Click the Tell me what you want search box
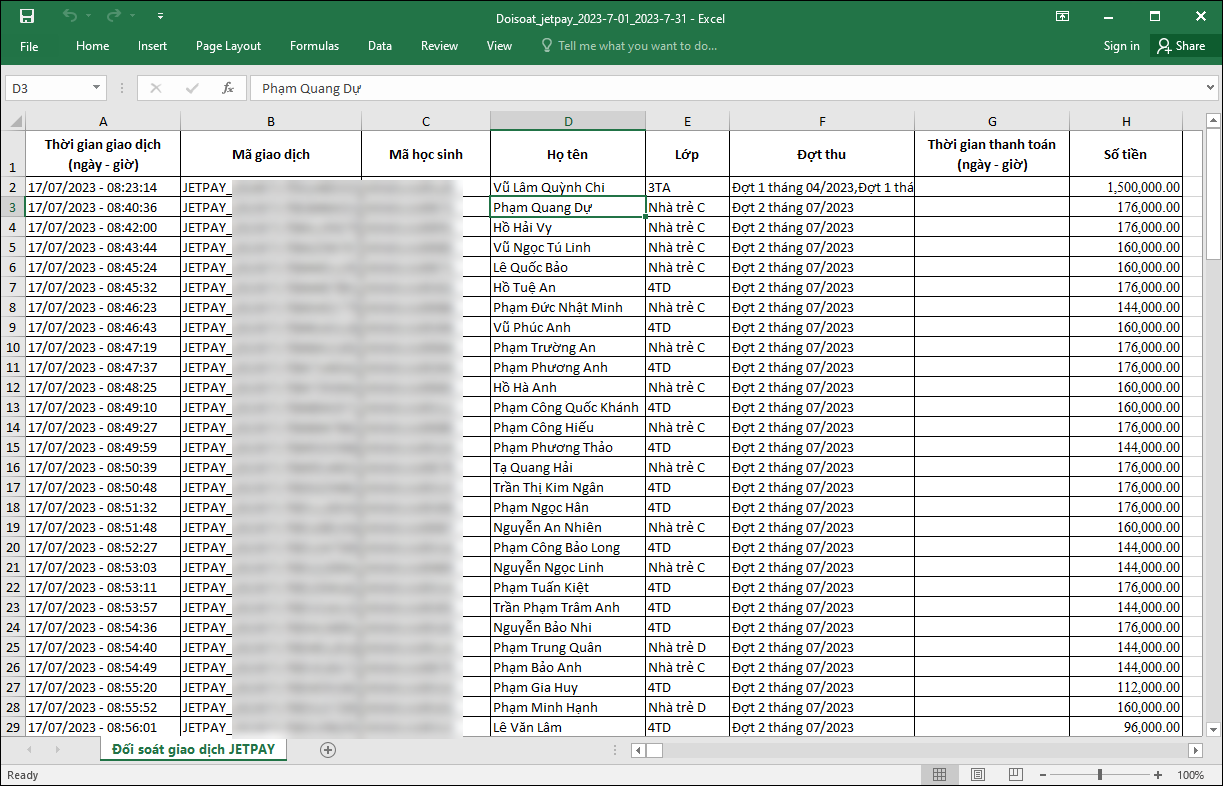 point(637,46)
